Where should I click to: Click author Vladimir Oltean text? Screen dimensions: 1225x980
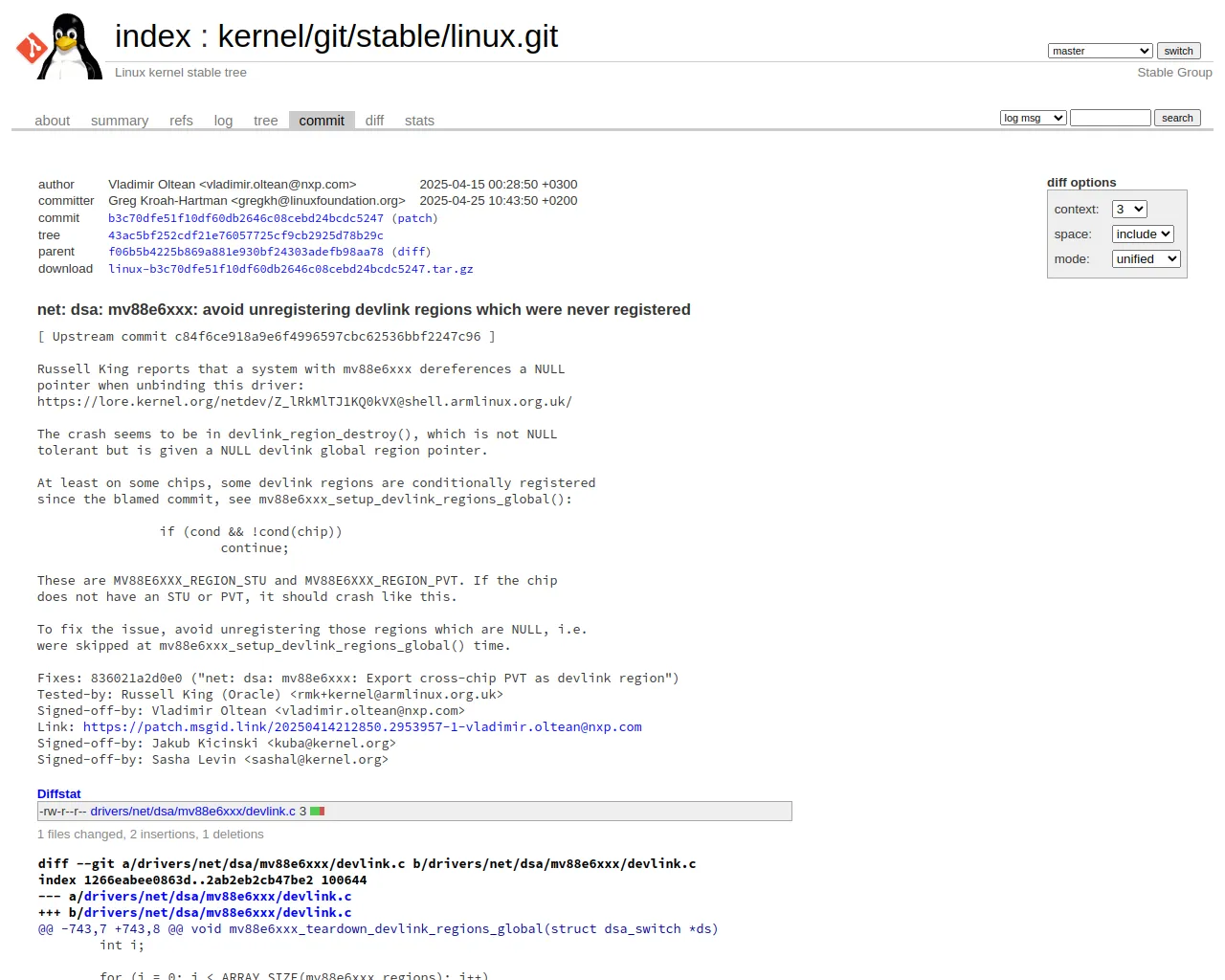(x=233, y=185)
